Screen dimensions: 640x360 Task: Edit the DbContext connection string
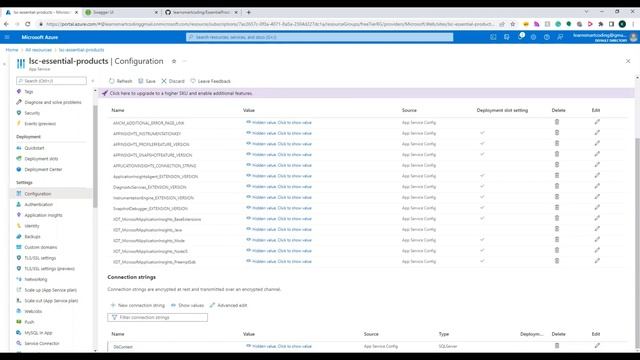(x=597, y=346)
